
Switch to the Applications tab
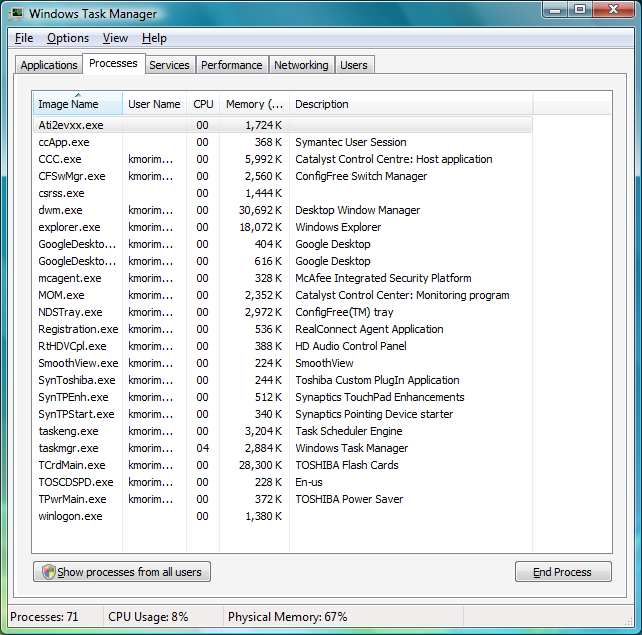(x=49, y=65)
